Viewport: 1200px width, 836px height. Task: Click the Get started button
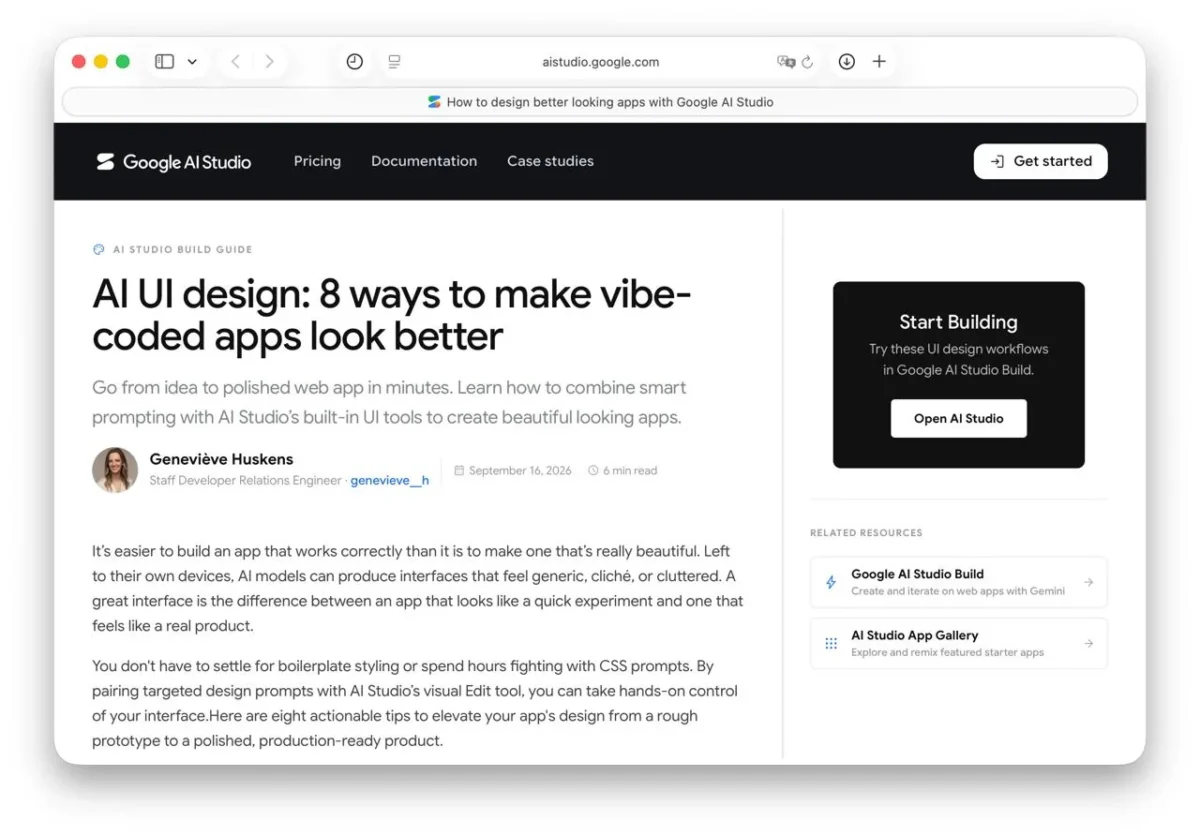coord(1040,161)
